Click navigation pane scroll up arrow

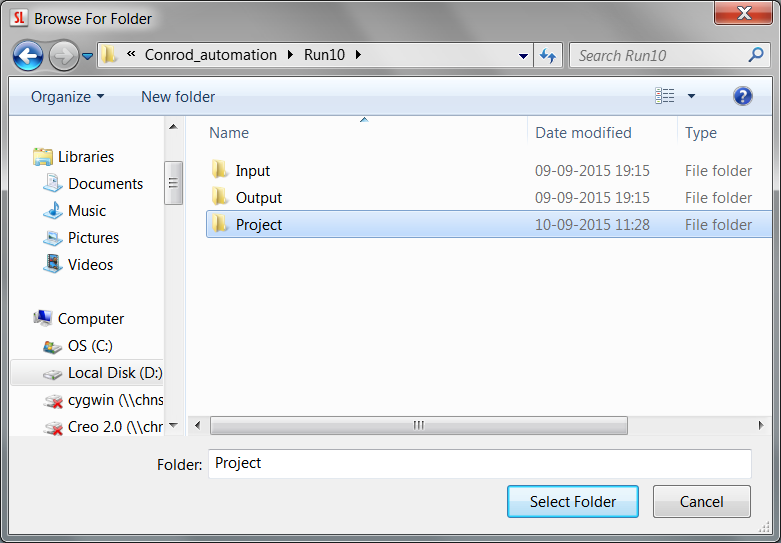173,127
